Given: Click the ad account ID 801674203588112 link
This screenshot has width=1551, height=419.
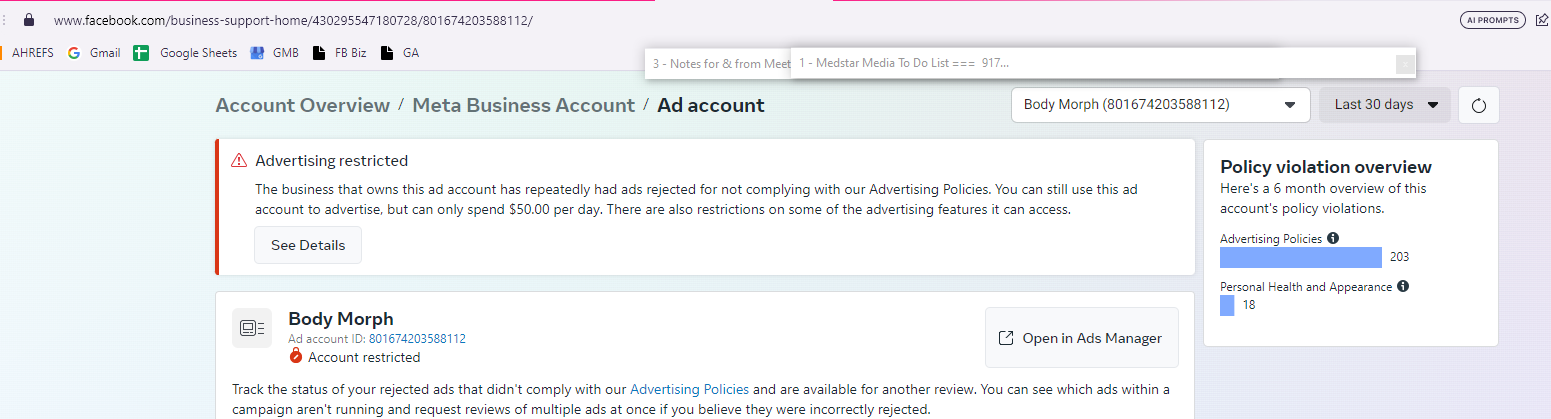Looking at the screenshot, I should click(417, 339).
